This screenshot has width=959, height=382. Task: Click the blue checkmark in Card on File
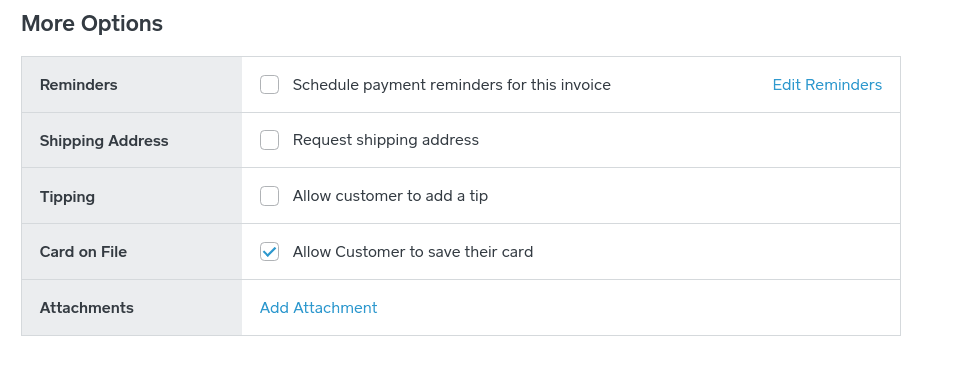click(269, 252)
